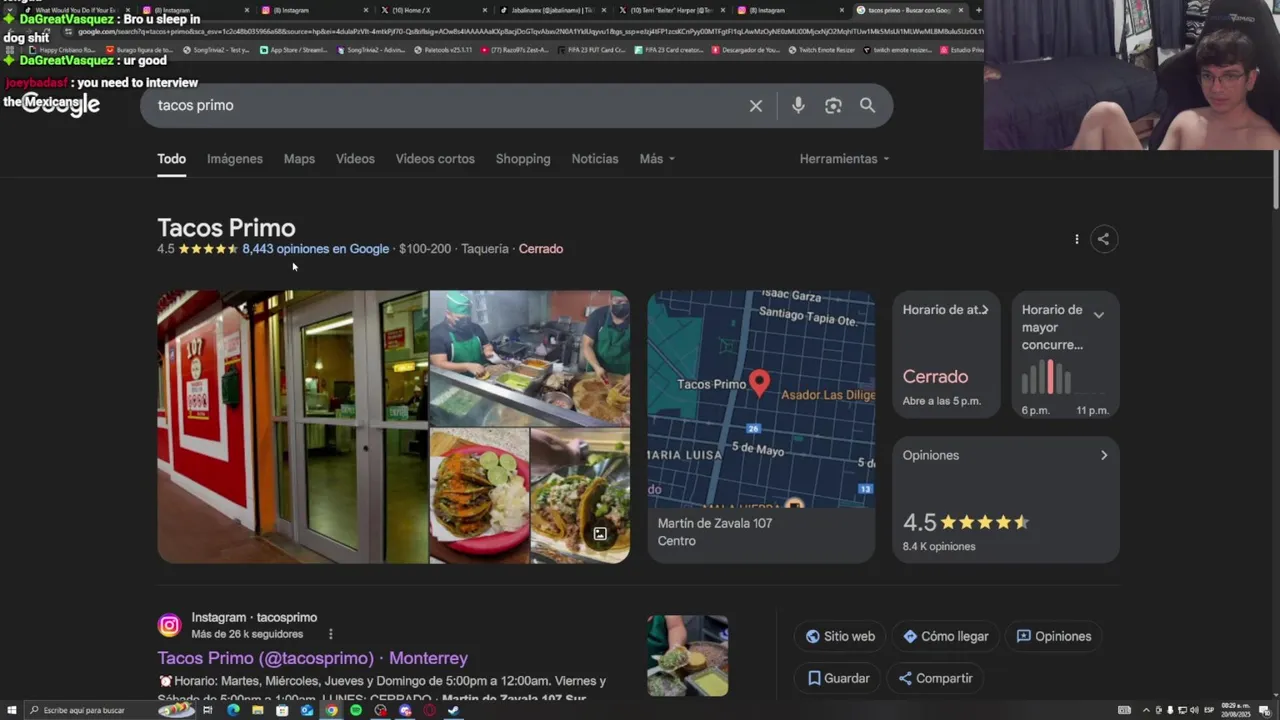This screenshot has width=1280, height=720.
Task: Click the Compartir button
Action: click(x=935, y=678)
